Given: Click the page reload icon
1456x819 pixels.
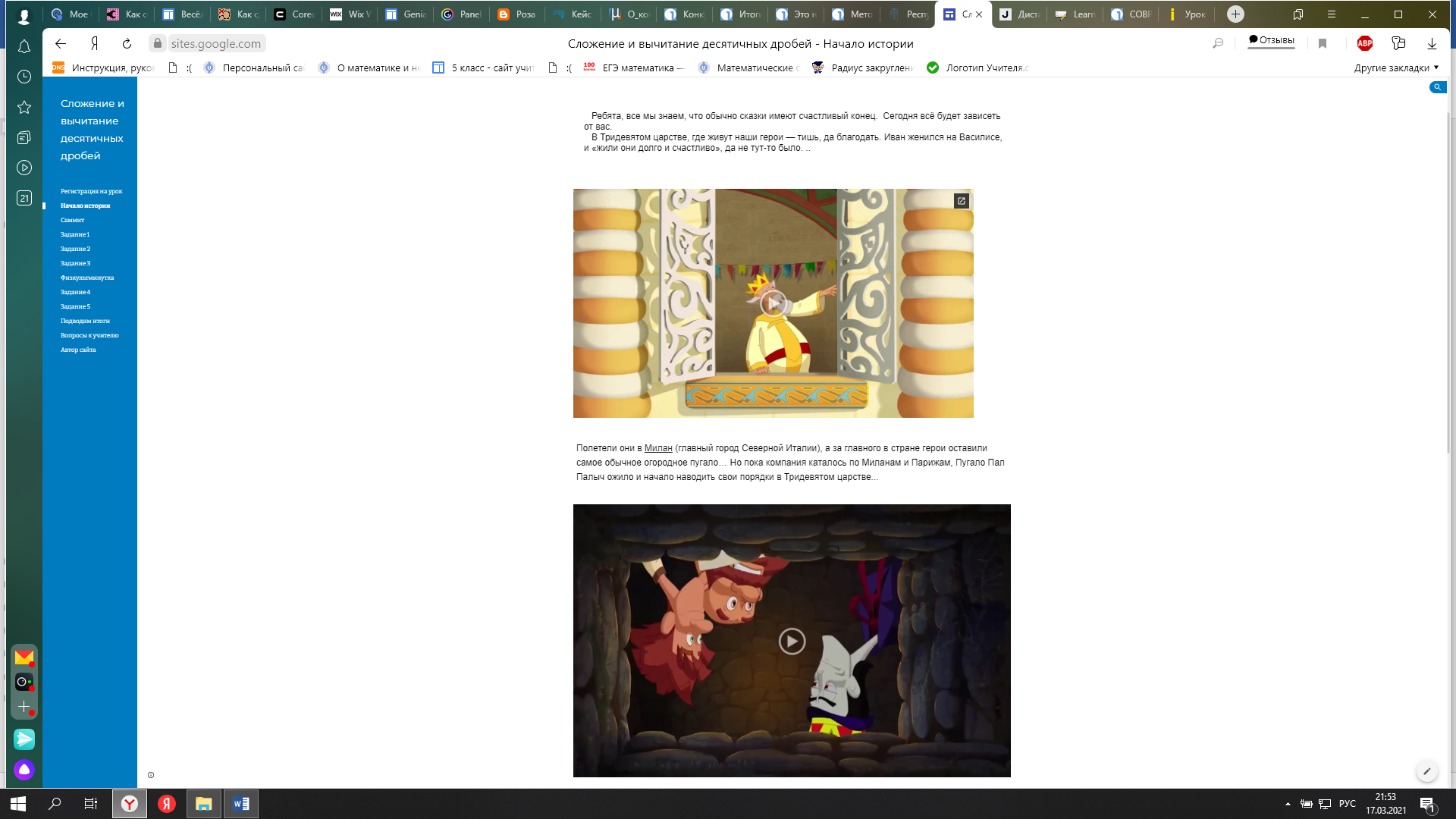Looking at the screenshot, I should [127, 44].
